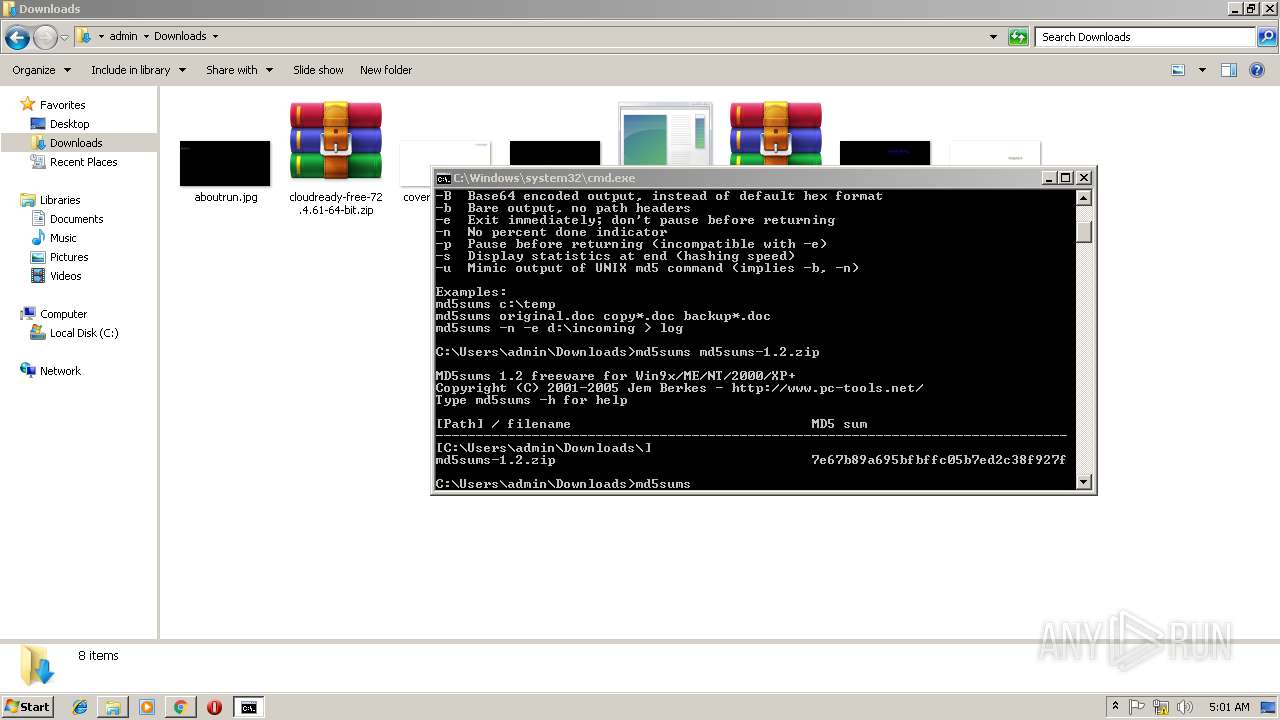Select Desktop in Favorites

[69, 124]
